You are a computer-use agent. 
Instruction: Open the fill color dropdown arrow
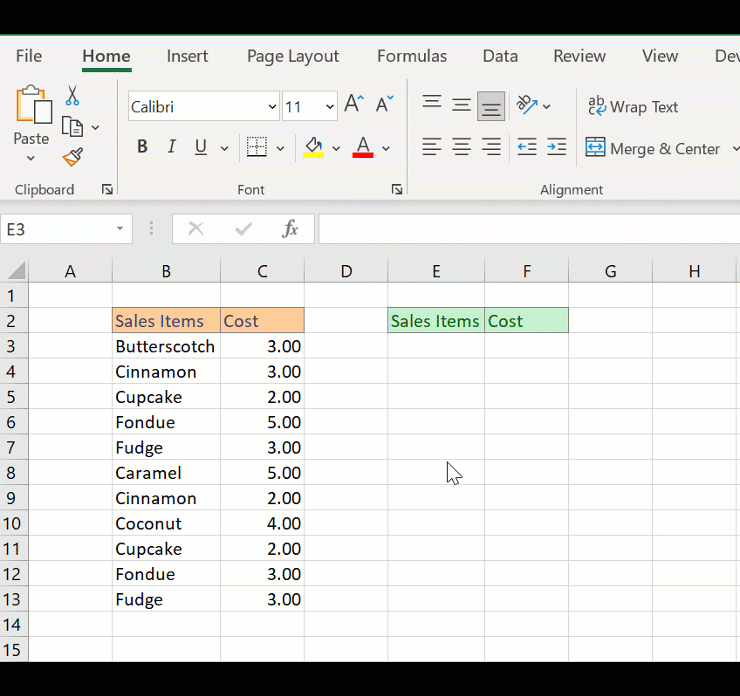(336, 149)
